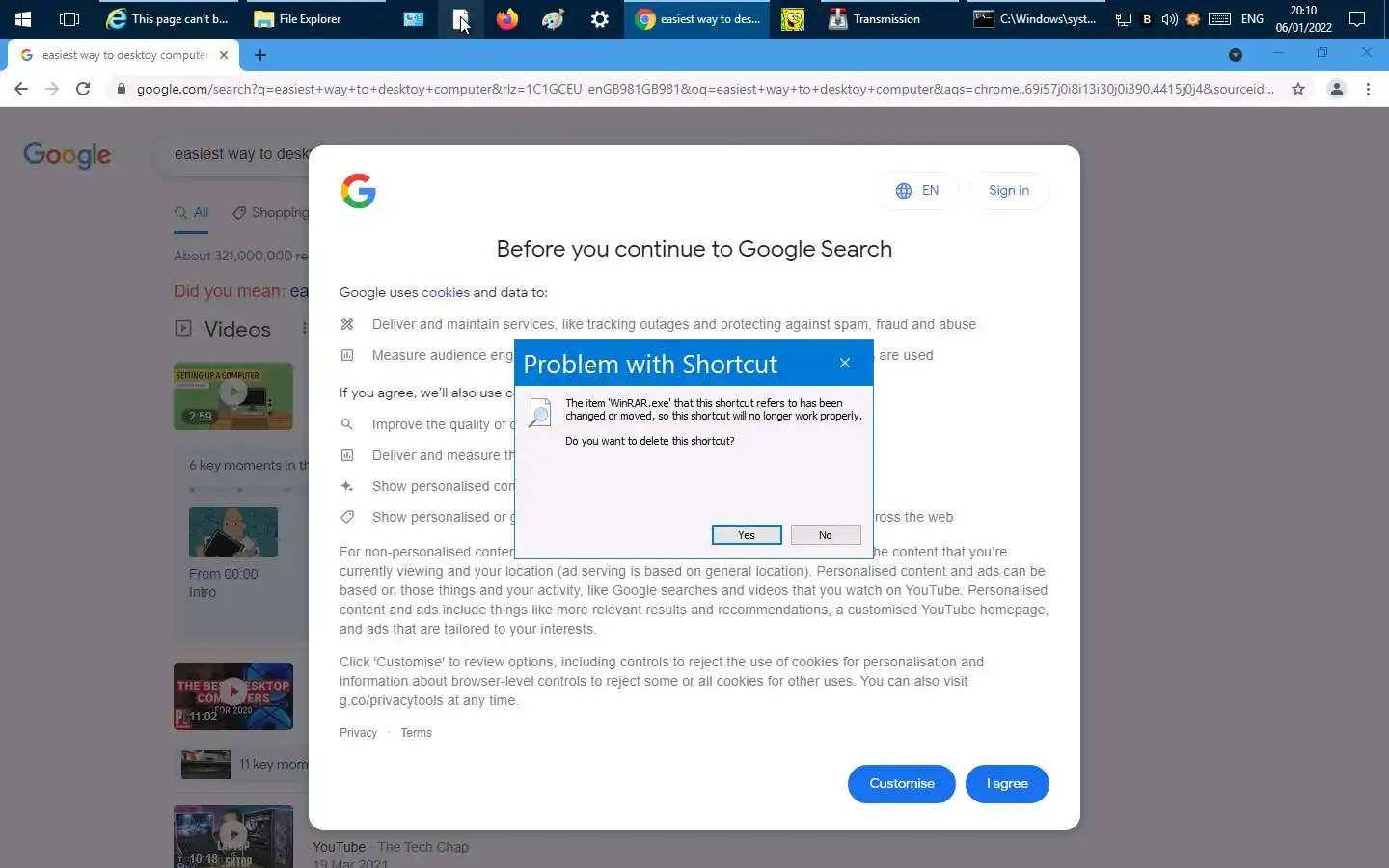Open the control panel-like icon after File Explorer

pyautogui.click(x=414, y=18)
